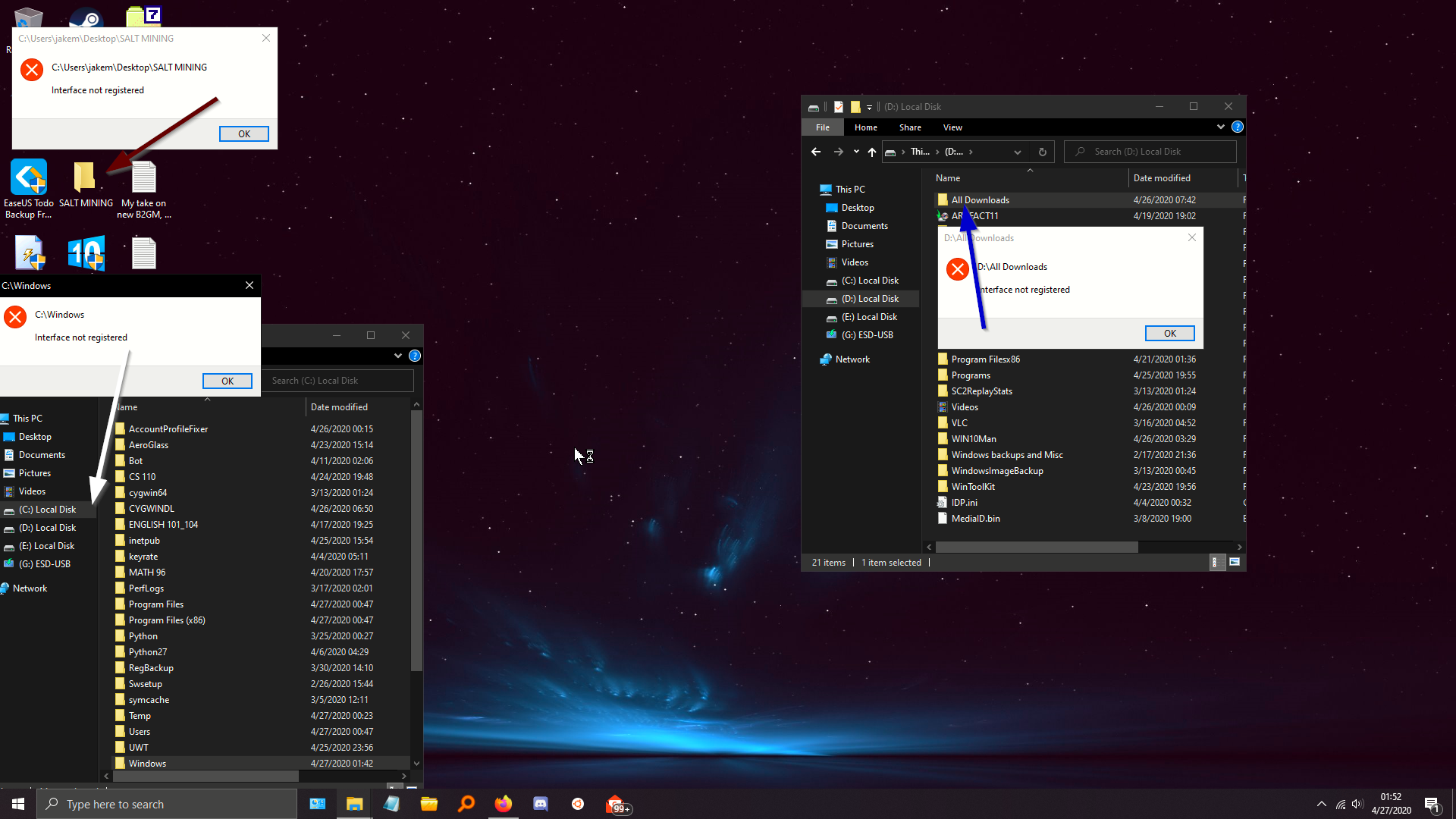Launch Discord from the taskbar
Screen dimensions: 1456x819
pos(540,804)
